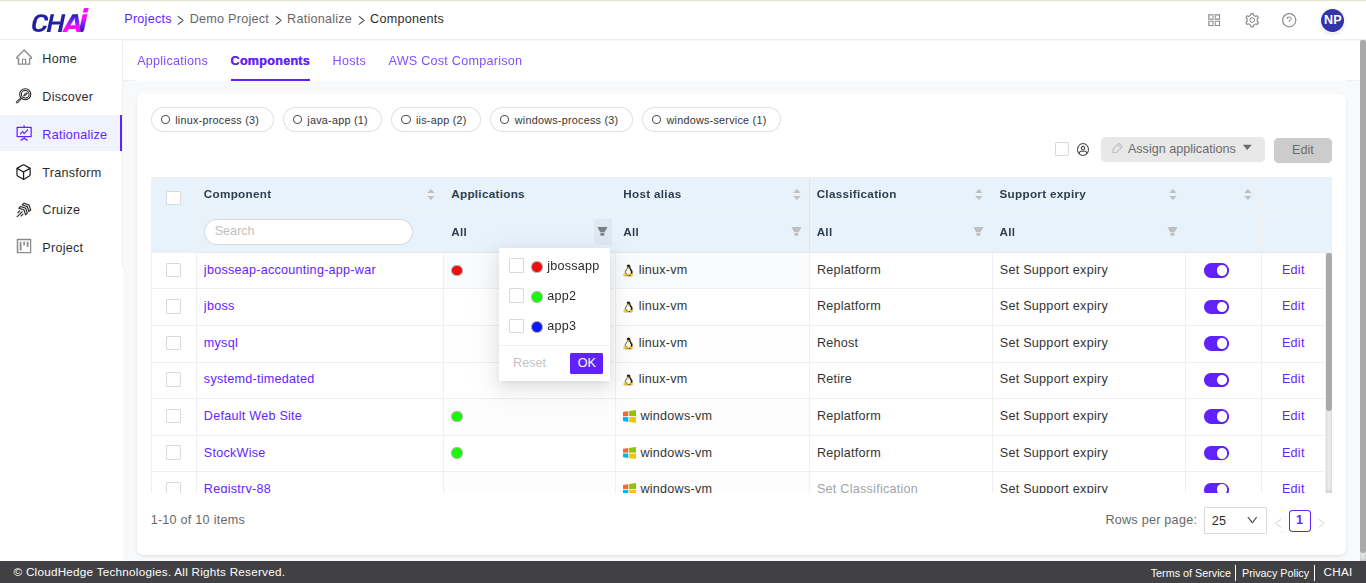Check the jbossapp filter checkbox
The image size is (1366, 583).
[x=517, y=266]
